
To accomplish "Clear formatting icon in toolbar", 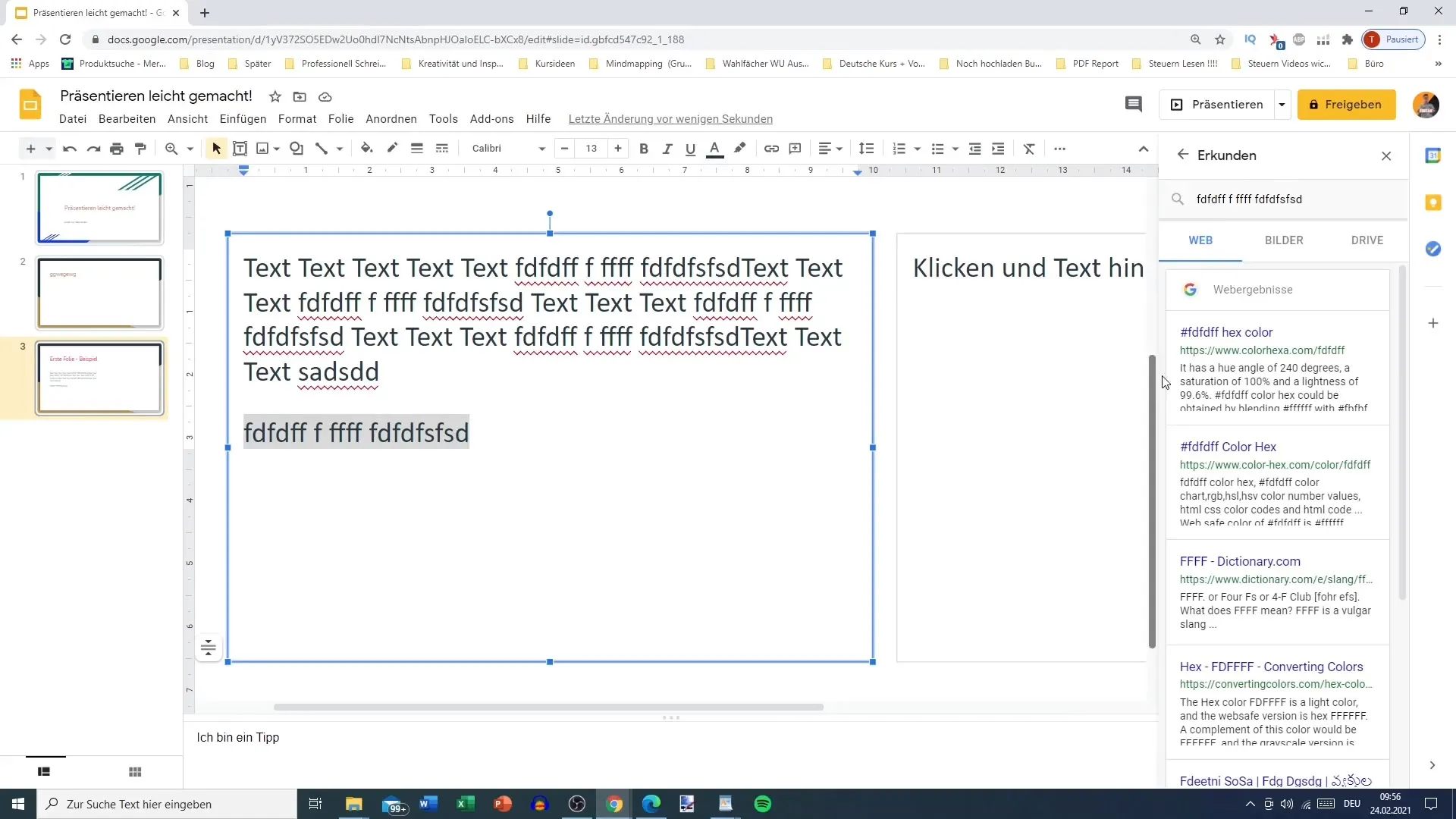I will tap(1029, 149).
